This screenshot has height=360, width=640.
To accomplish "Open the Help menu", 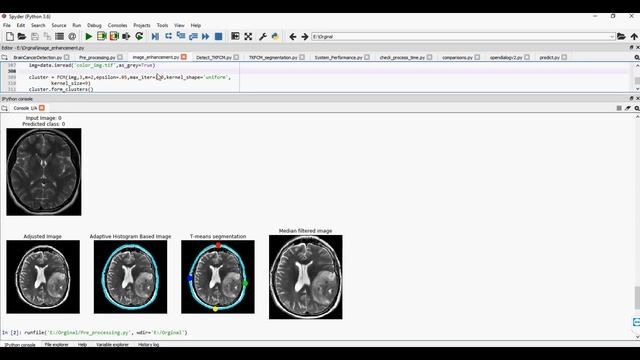I will (x=196, y=25).
